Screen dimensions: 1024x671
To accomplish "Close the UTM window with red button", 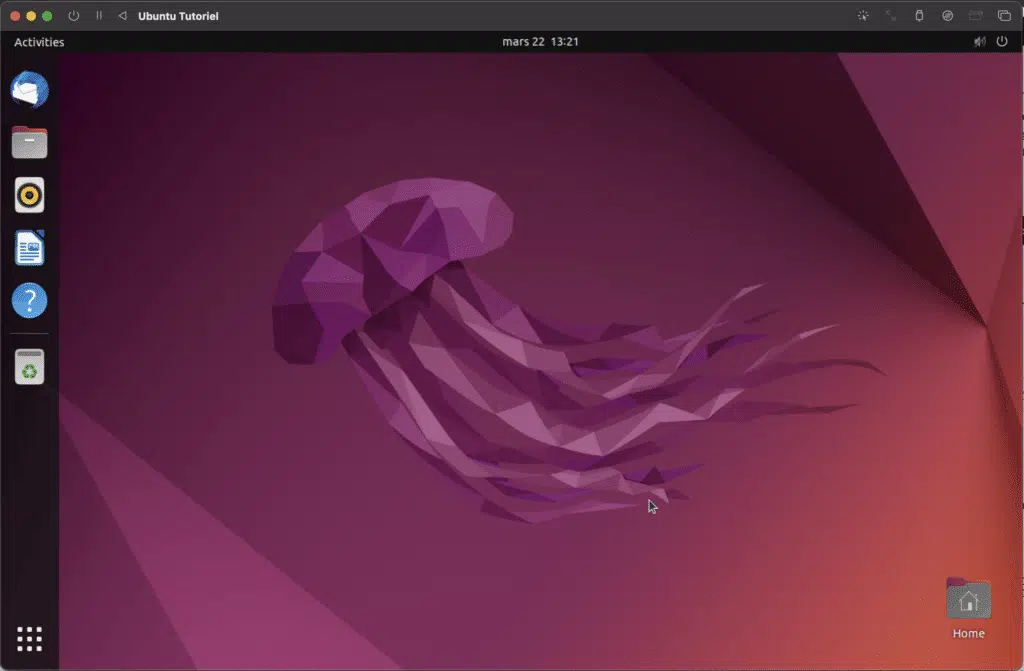I will coord(15,16).
